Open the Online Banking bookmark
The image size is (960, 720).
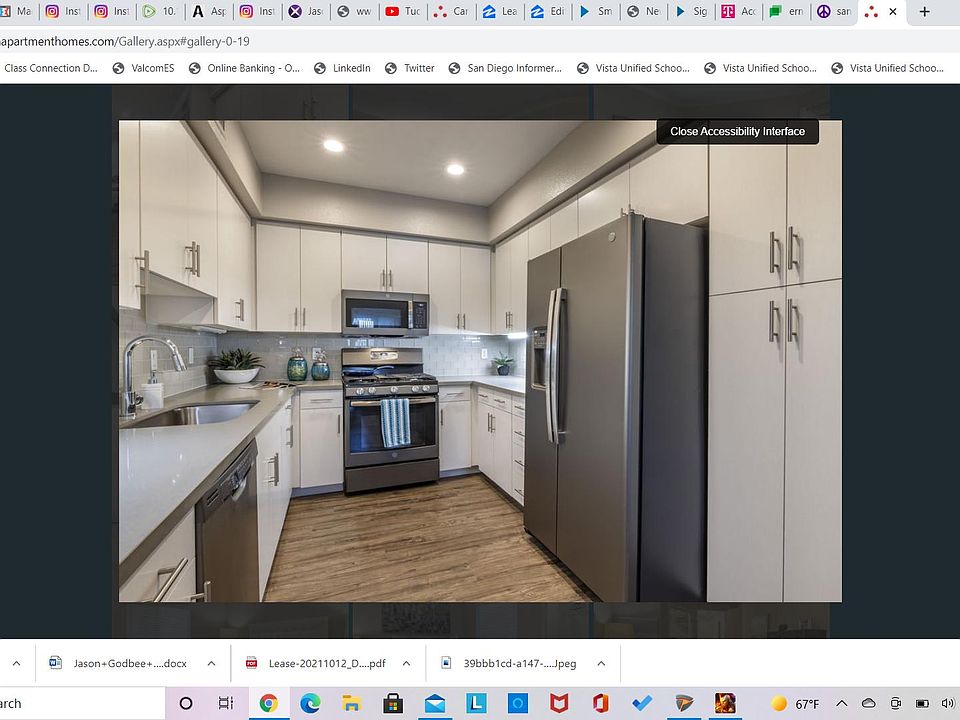[245, 68]
